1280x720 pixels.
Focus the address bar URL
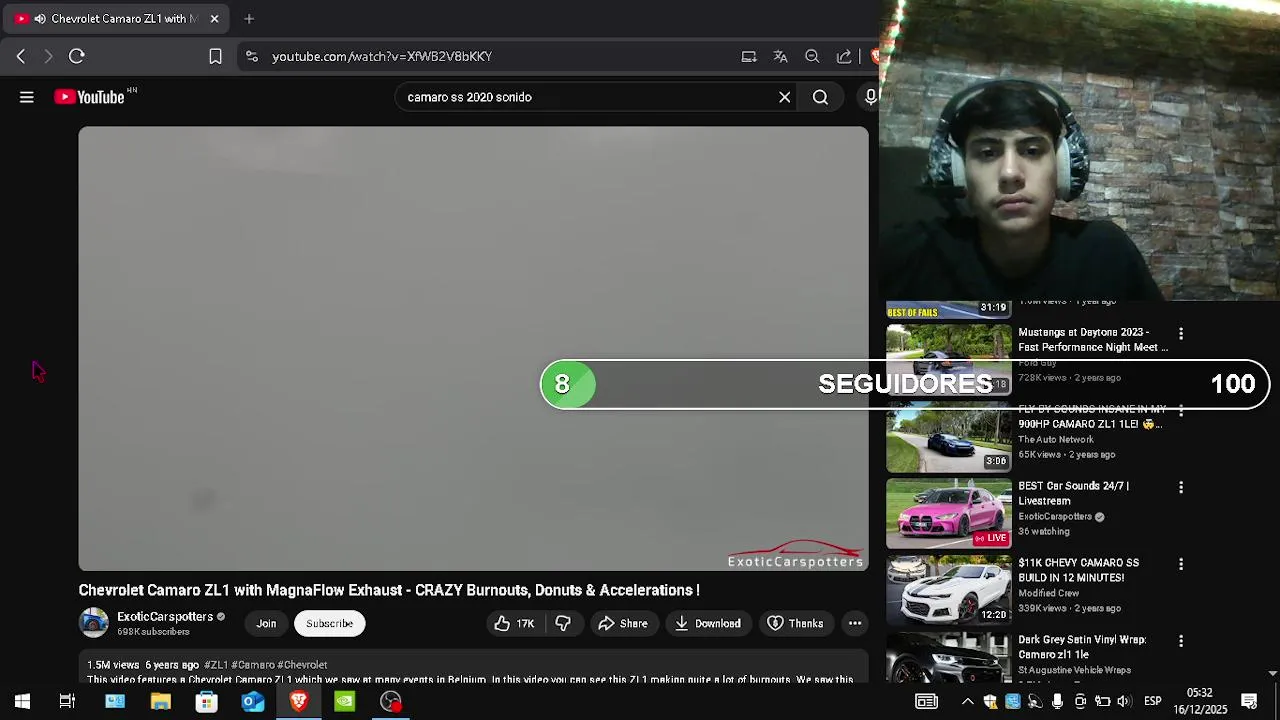coord(382,57)
